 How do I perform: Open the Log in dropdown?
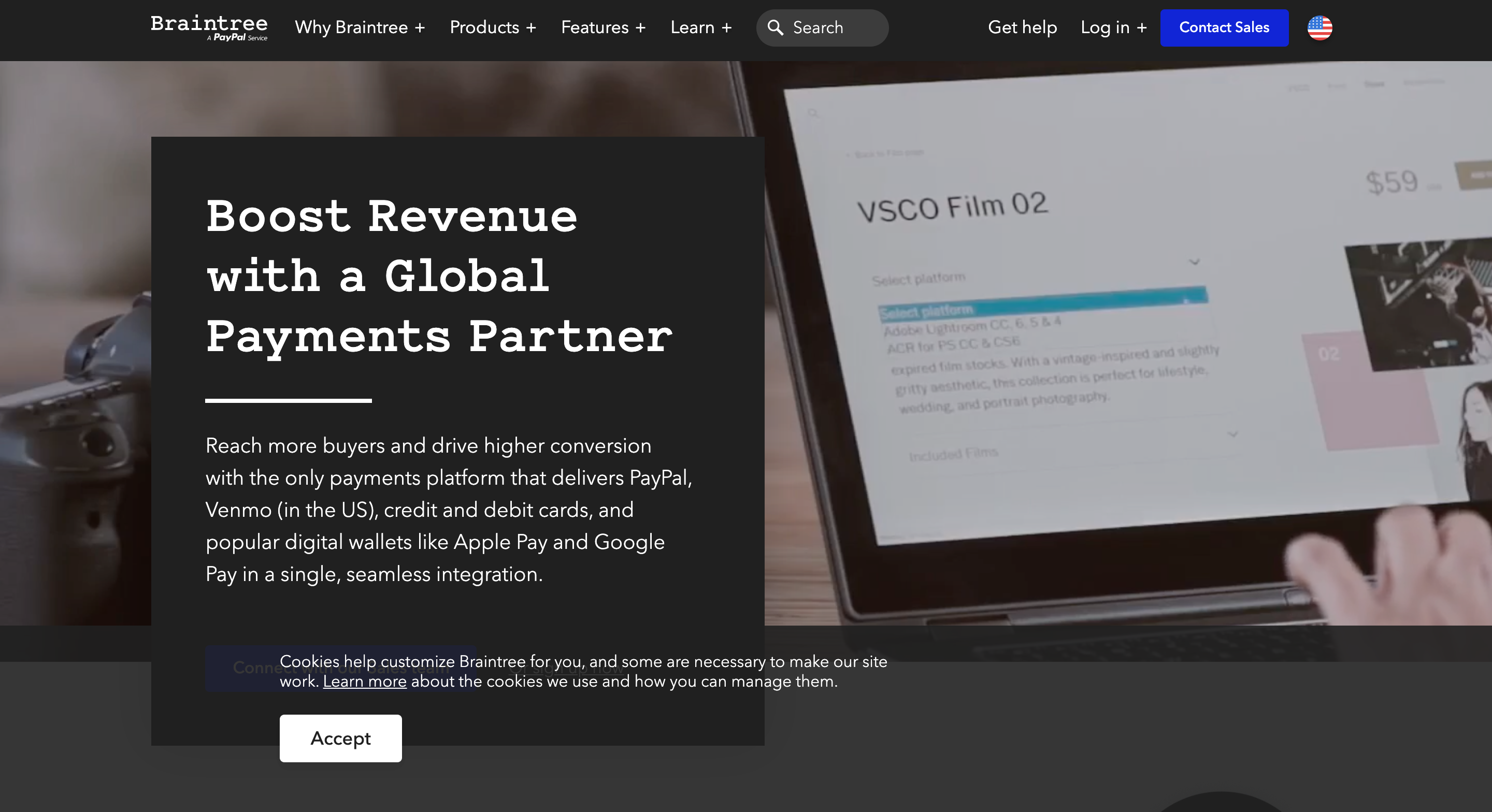pyautogui.click(x=1113, y=27)
